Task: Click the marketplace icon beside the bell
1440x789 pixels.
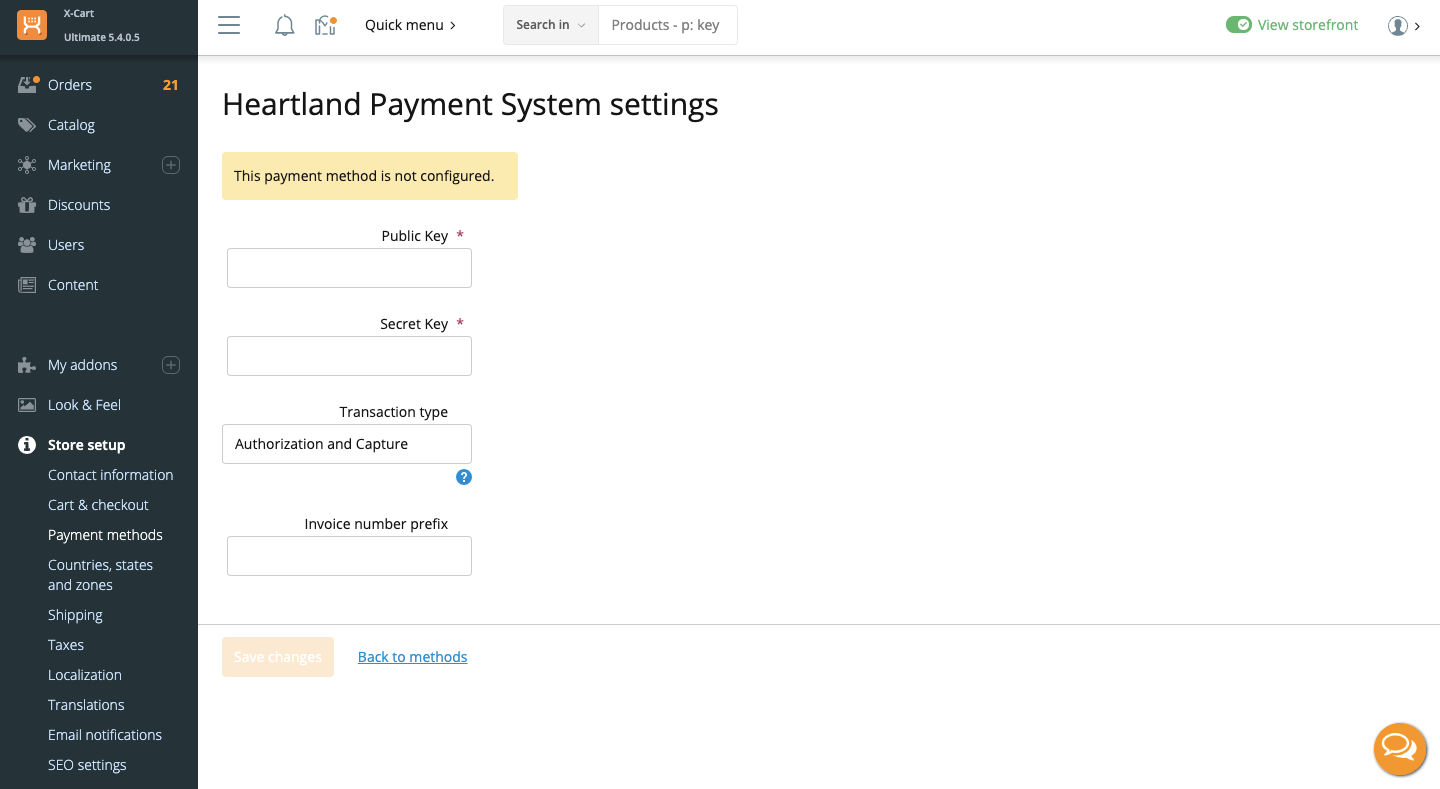Action: pos(325,26)
